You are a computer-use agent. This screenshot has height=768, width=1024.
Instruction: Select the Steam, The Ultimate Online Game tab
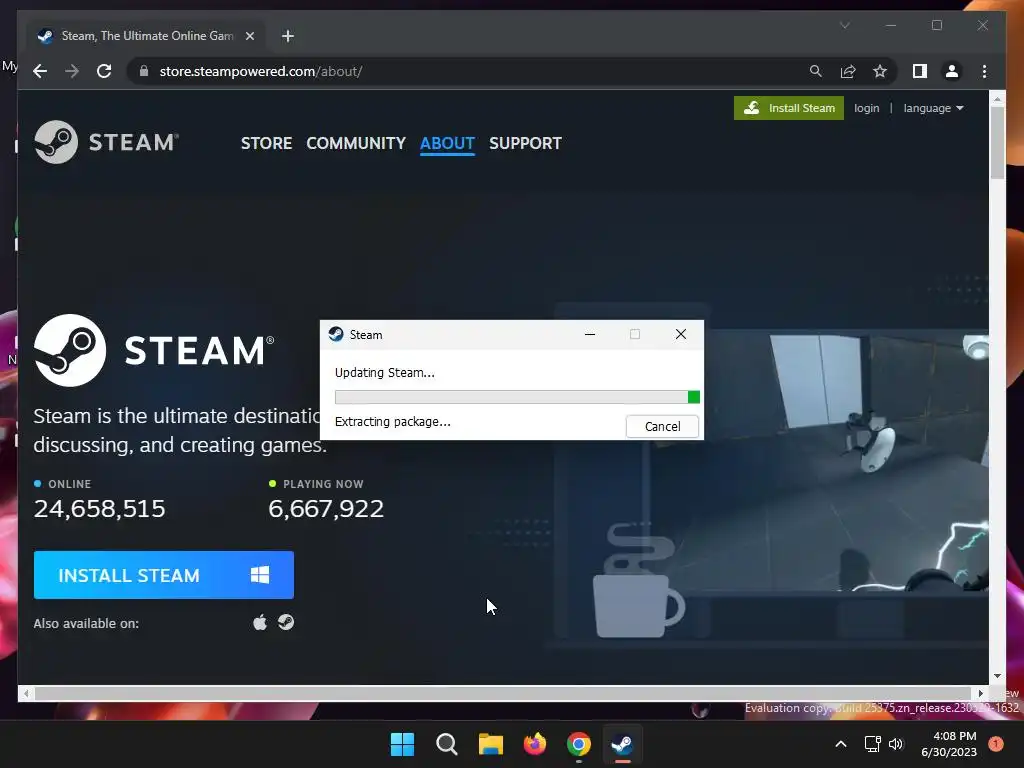146,36
